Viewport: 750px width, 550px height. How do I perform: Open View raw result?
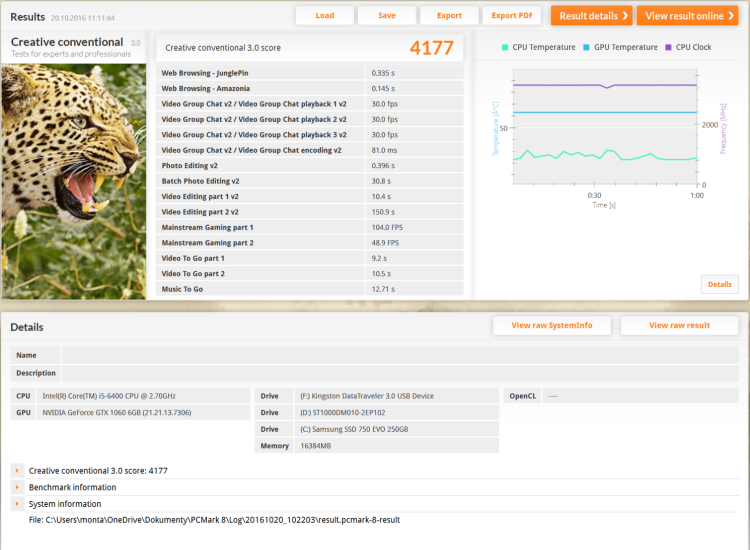679,325
